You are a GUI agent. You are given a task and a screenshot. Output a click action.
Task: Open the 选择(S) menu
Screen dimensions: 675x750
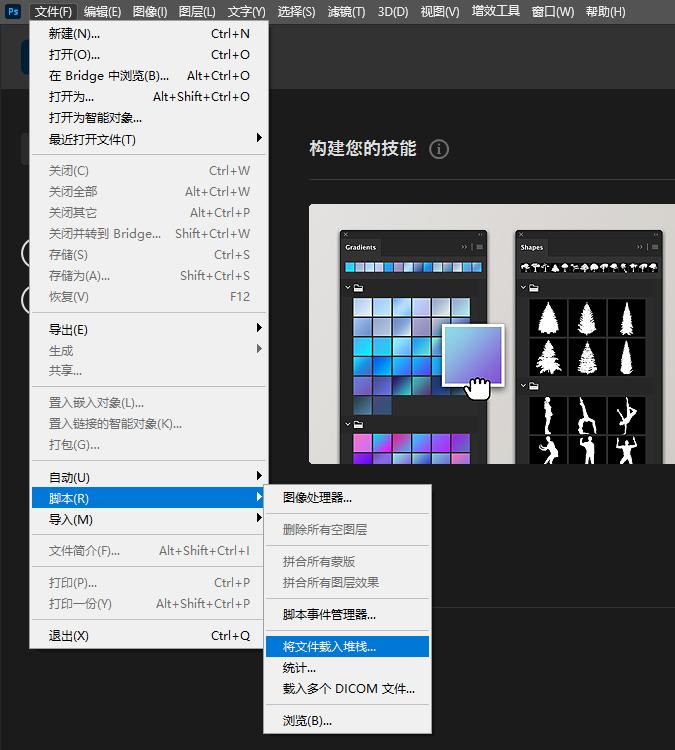click(297, 11)
